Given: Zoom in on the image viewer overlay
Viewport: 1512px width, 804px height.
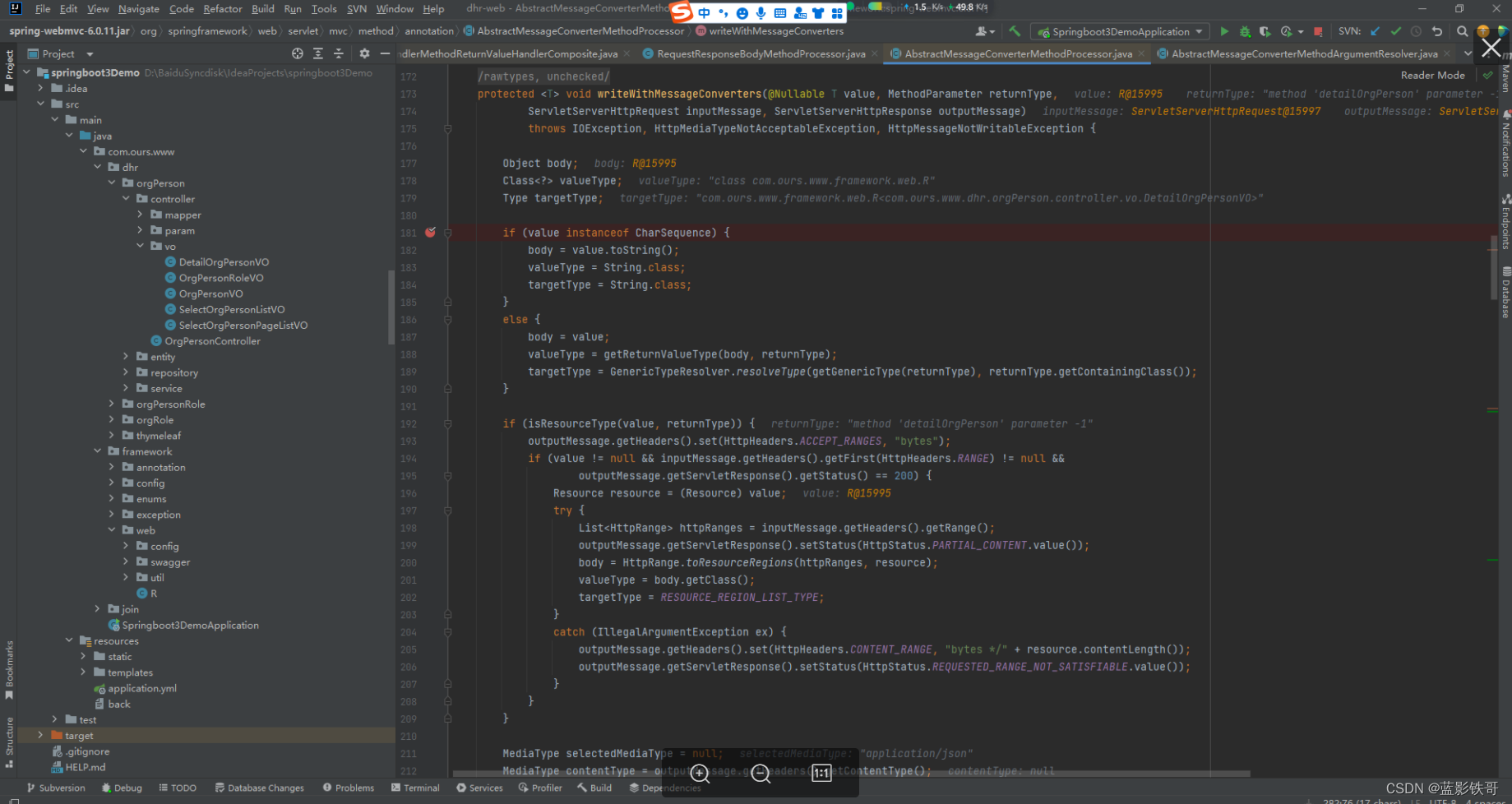Looking at the screenshot, I should point(700,774).
